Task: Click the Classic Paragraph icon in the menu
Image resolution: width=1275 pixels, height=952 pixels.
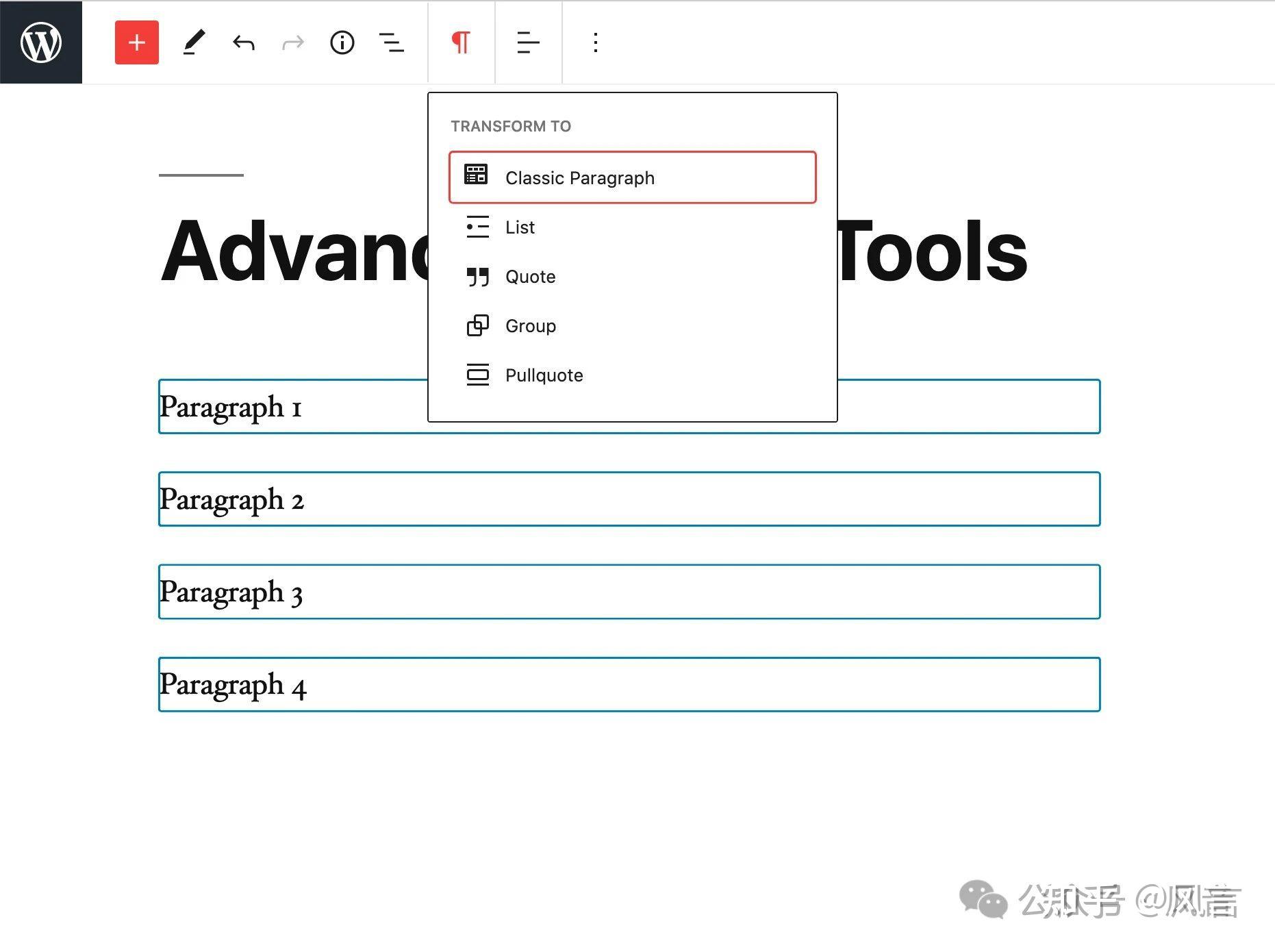Action: (x=477, y=176)
